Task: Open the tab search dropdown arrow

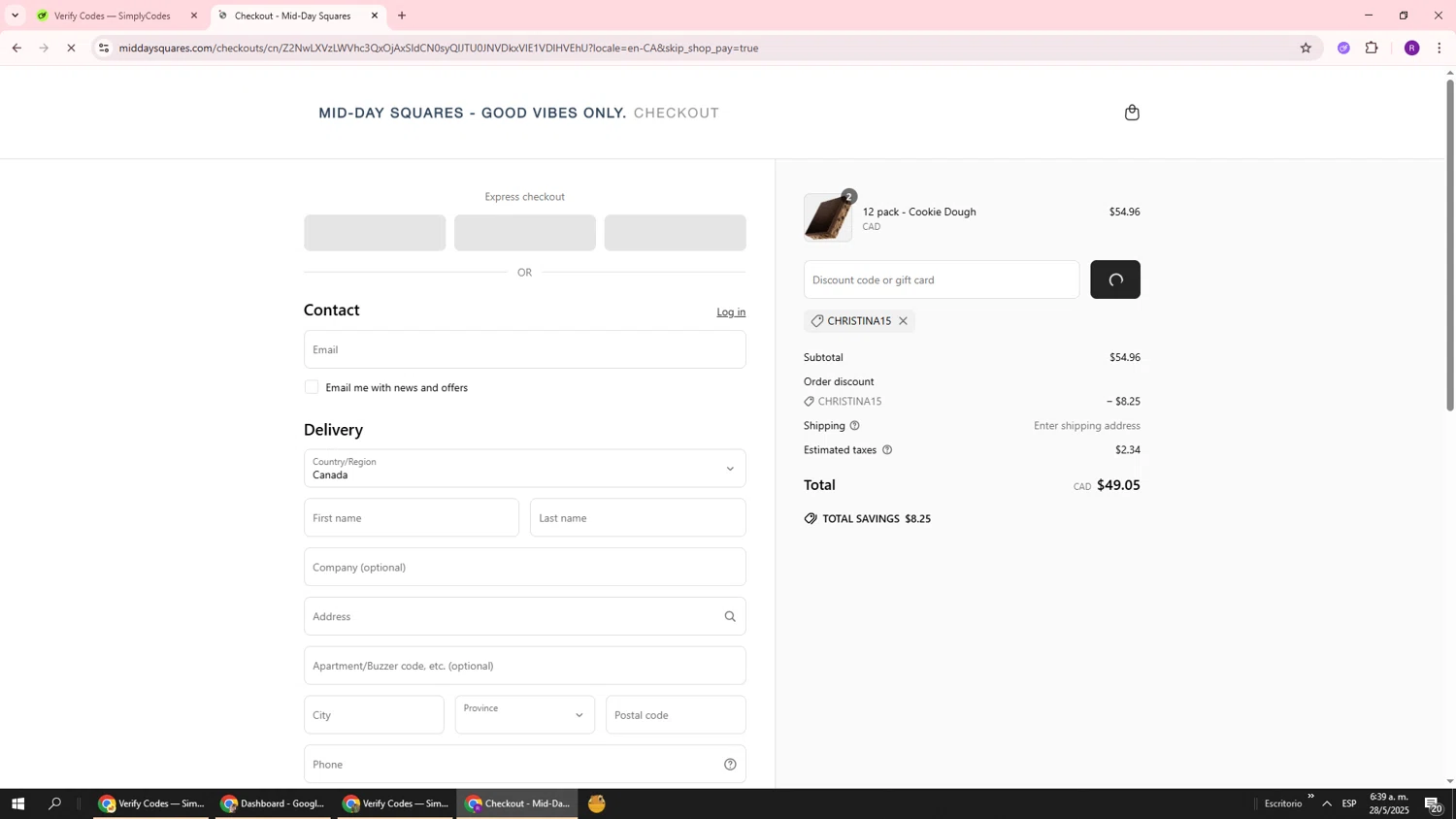Action: click(15, 16)
